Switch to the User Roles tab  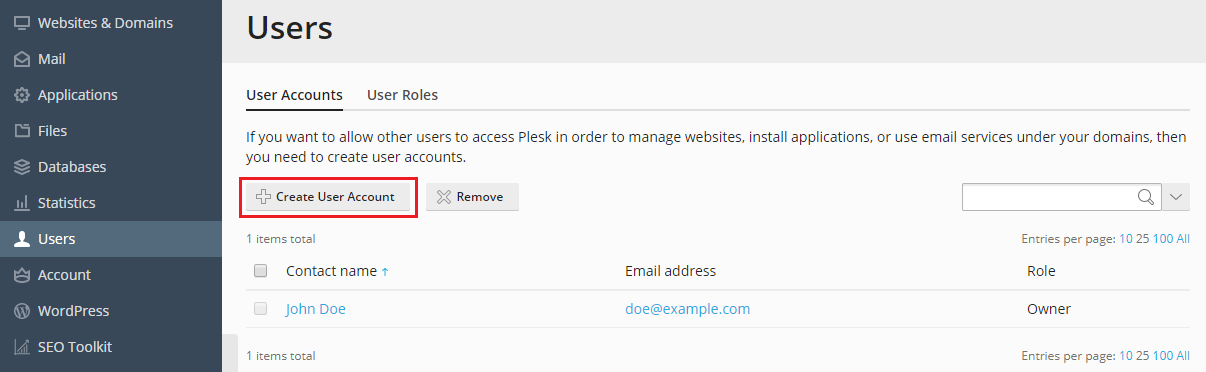402,95
